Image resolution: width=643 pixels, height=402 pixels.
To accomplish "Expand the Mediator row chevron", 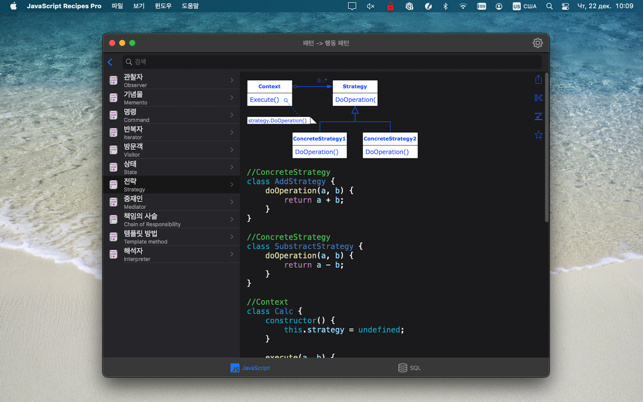I will click(x=231, y=202).
